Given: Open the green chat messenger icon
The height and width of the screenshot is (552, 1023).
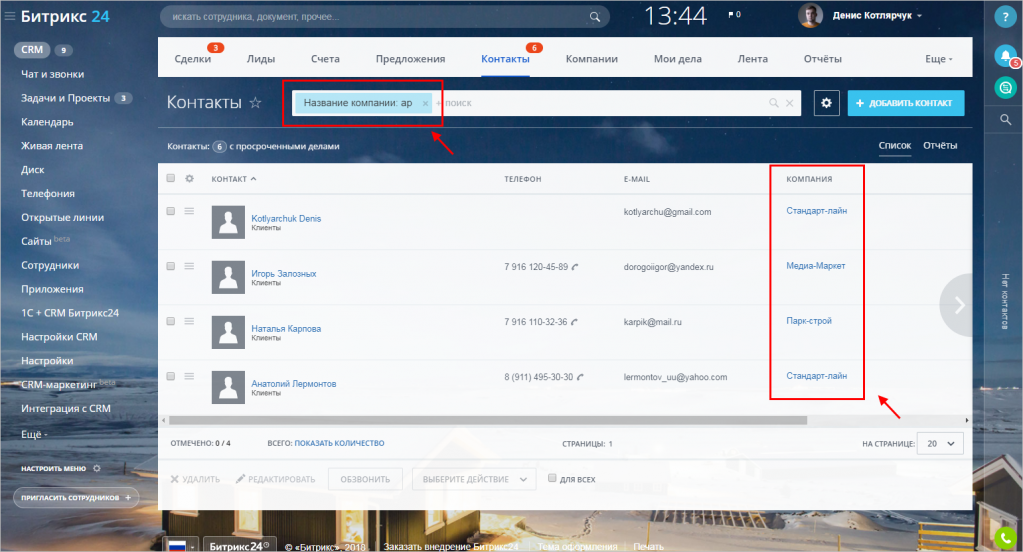Looking at the screenshot, I should click(x=1005, y=87).
